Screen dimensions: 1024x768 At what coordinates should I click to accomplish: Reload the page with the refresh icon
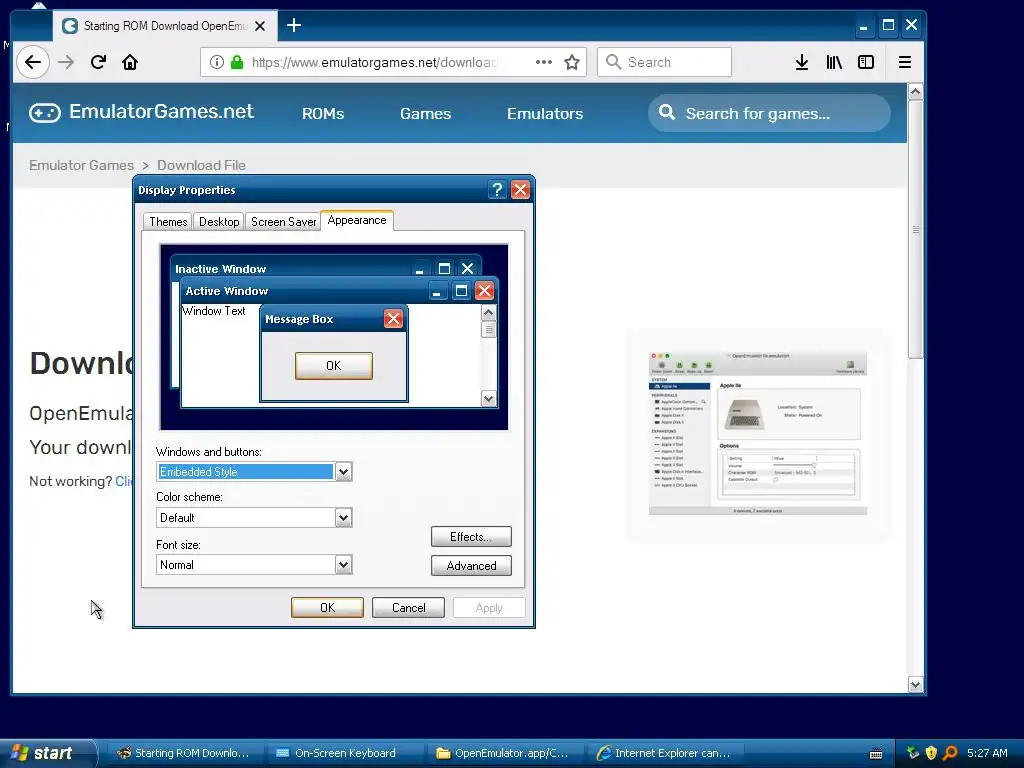pyautogui.click(x=99, y=62)
